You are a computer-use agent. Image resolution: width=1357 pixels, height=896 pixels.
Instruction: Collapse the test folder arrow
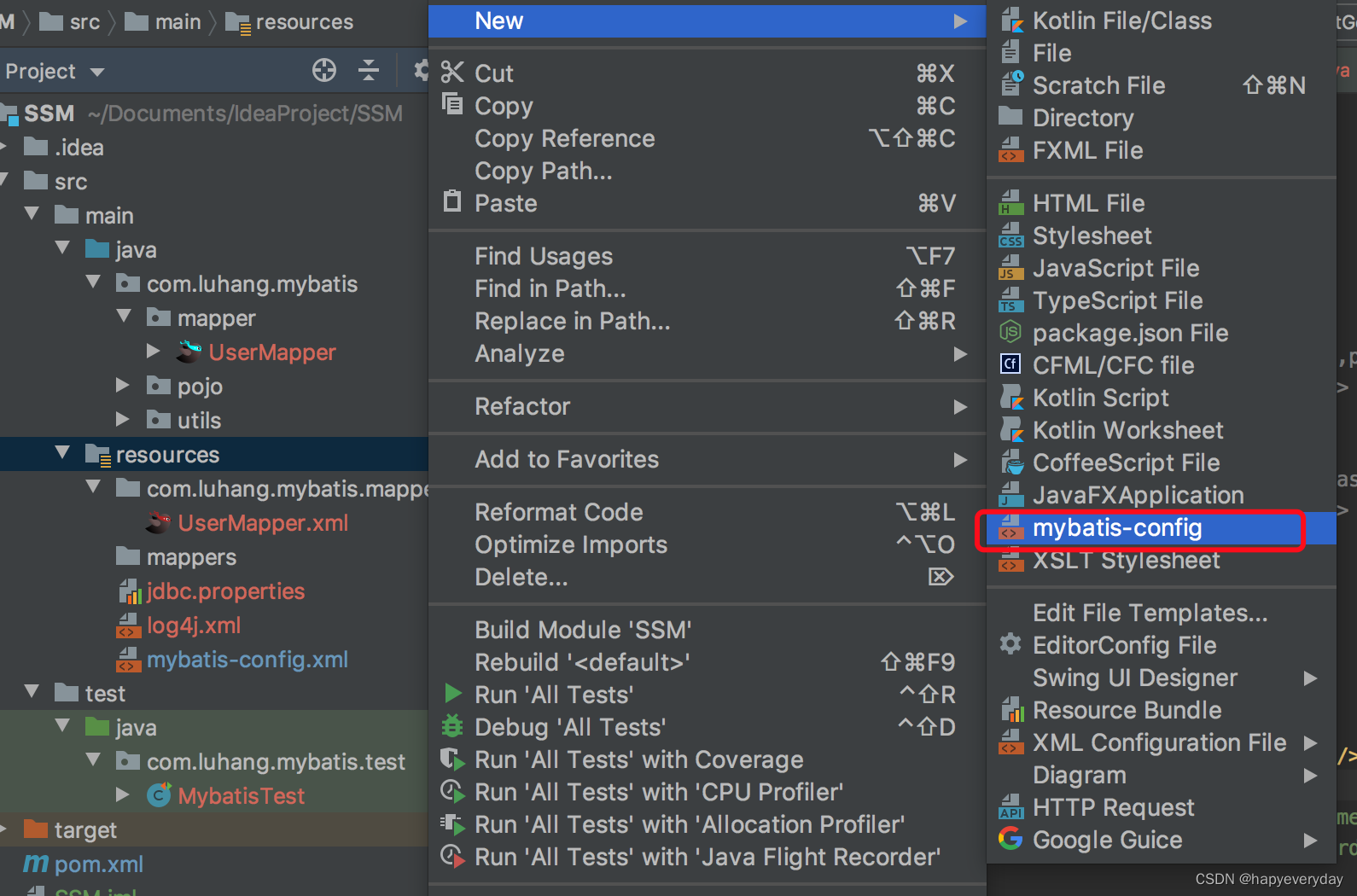[32, 691]
